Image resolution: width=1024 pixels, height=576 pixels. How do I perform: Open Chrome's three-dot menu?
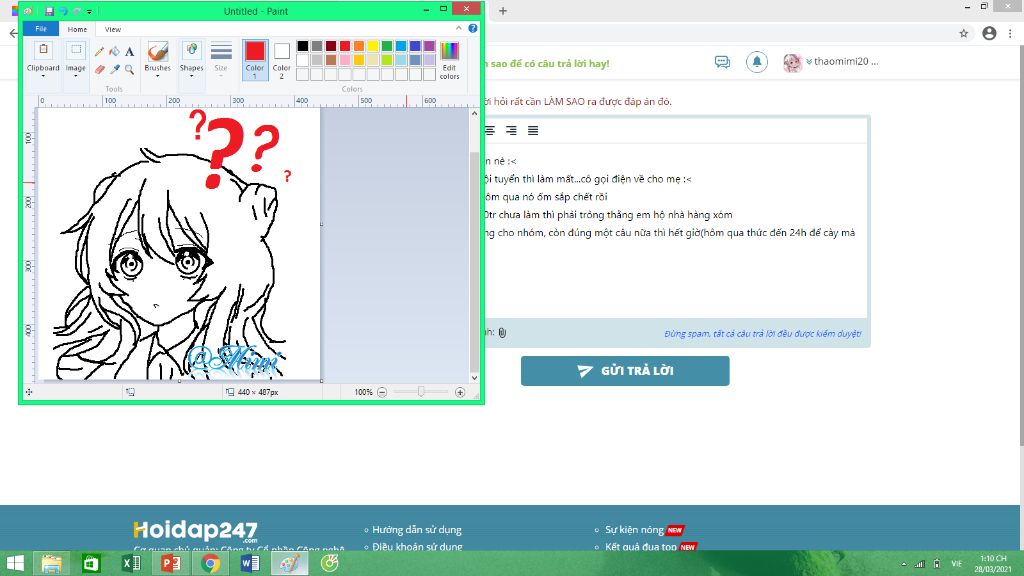[1011, 33]
